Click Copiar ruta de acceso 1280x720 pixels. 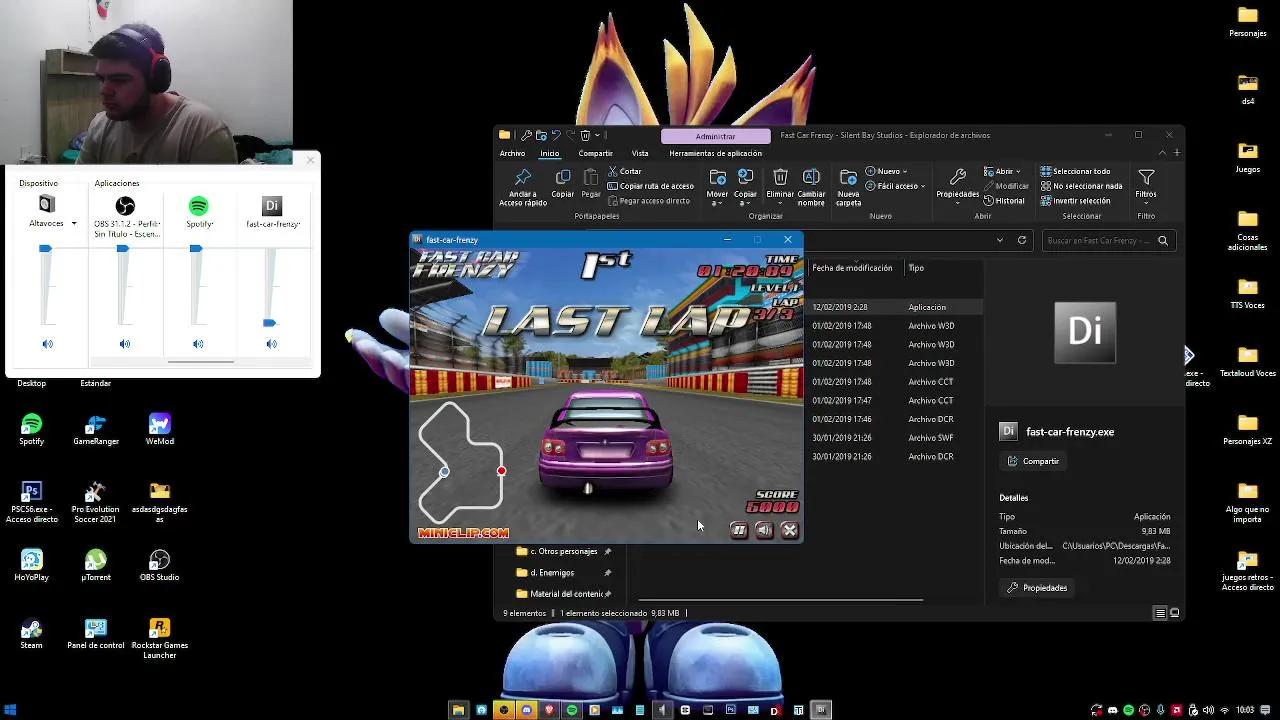tap(649, 186)
